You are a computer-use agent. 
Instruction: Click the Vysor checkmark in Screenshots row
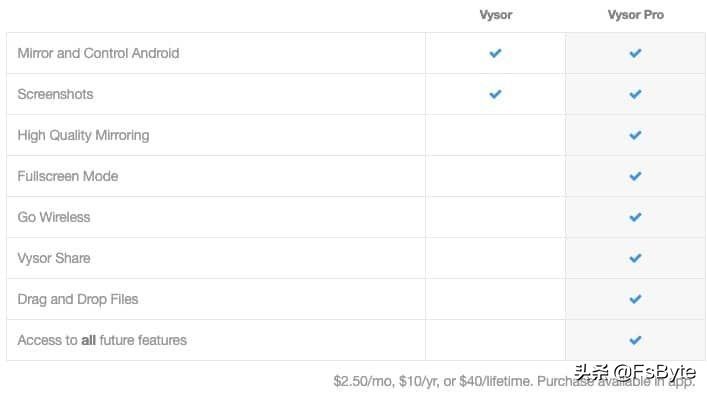tap(495, 94)
